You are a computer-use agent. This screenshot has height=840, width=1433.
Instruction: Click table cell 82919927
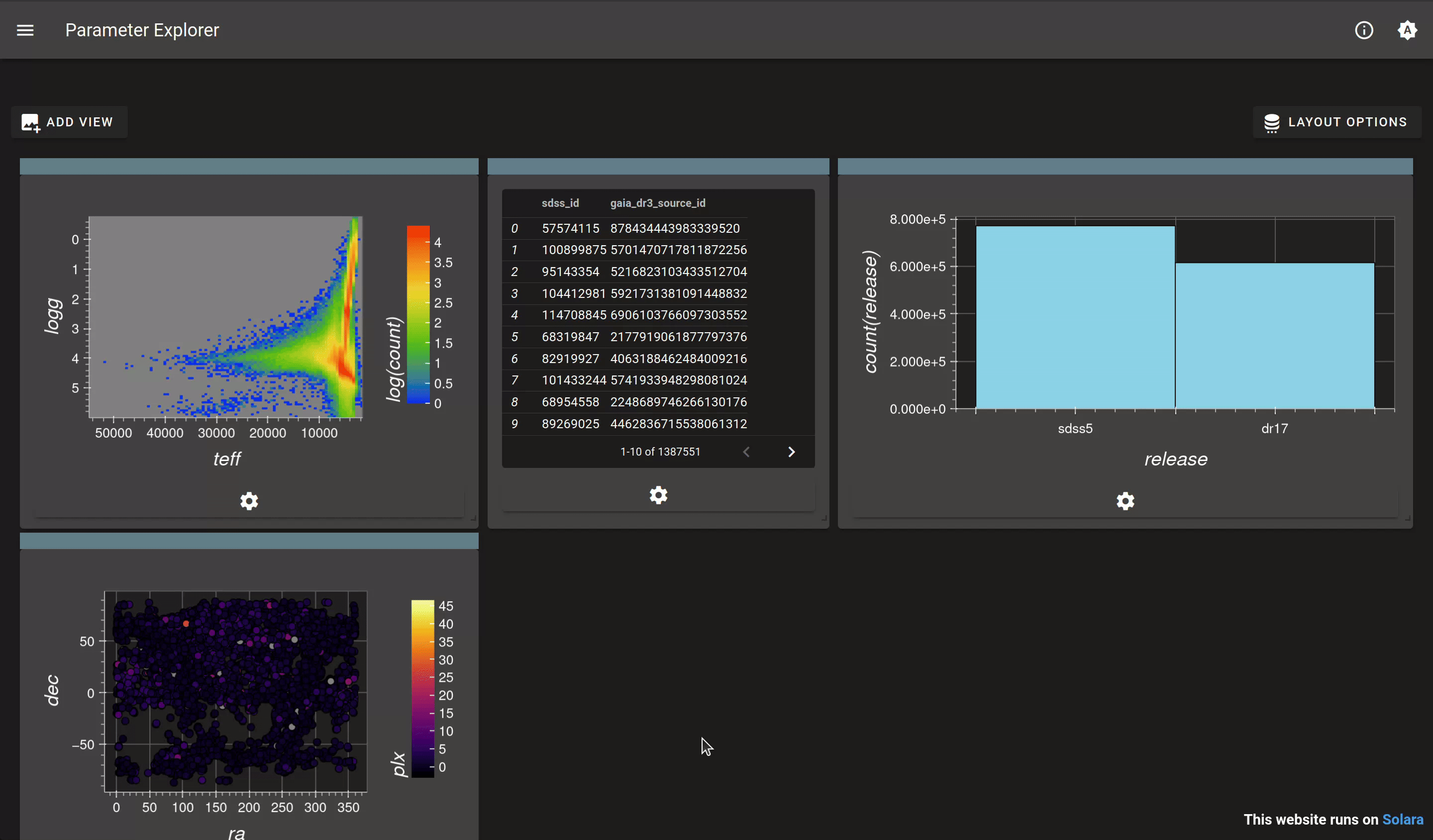[x=570, y=359]
